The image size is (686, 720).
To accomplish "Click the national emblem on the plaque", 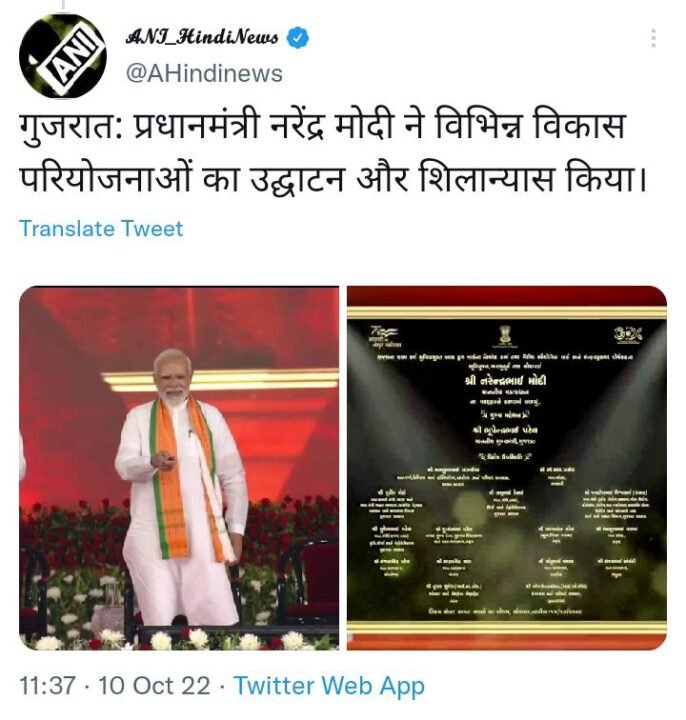I will (506, 336).
